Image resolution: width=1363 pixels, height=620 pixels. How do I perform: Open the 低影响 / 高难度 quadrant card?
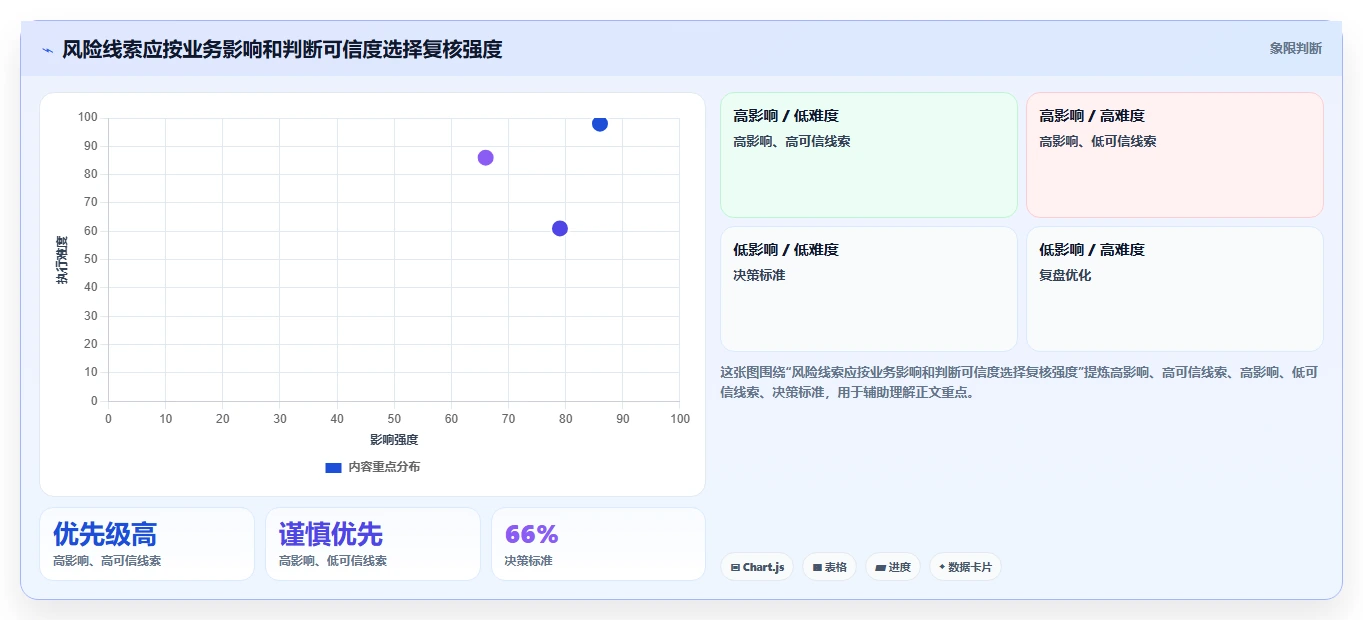1175,289
